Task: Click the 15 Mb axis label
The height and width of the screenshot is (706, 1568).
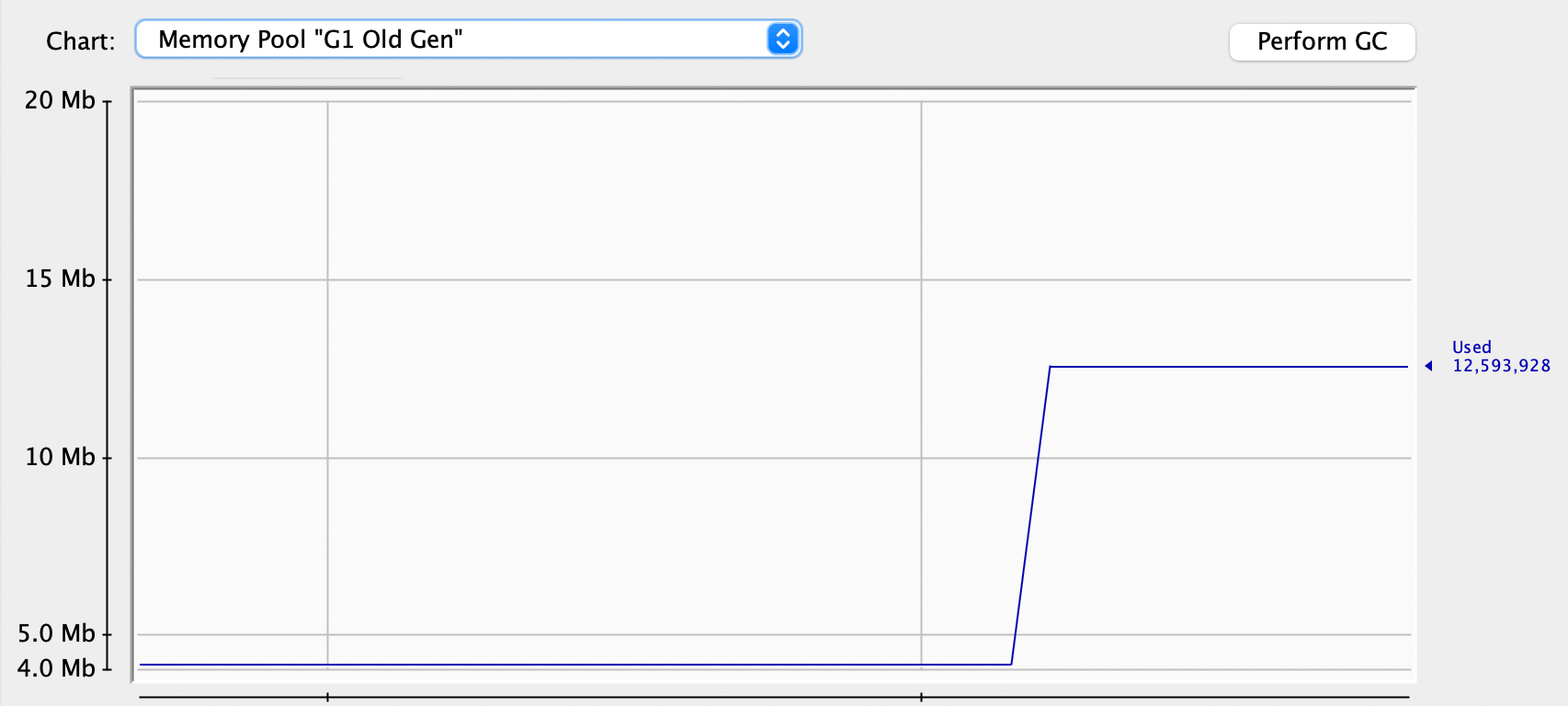Action: tap(60, 279)
